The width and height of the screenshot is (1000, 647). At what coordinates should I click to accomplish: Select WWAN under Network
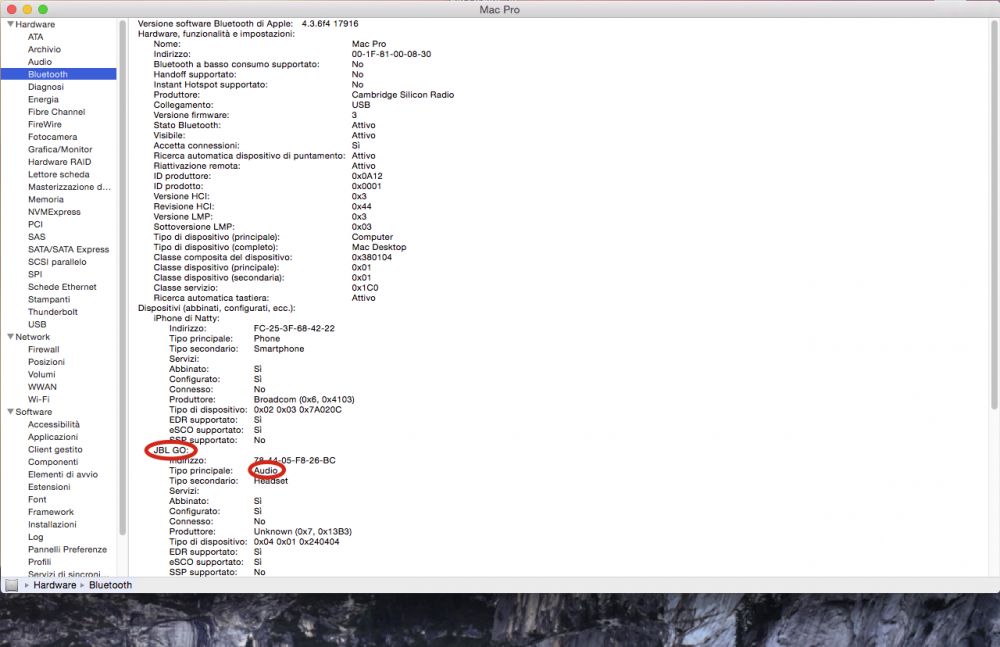(42, 387)
